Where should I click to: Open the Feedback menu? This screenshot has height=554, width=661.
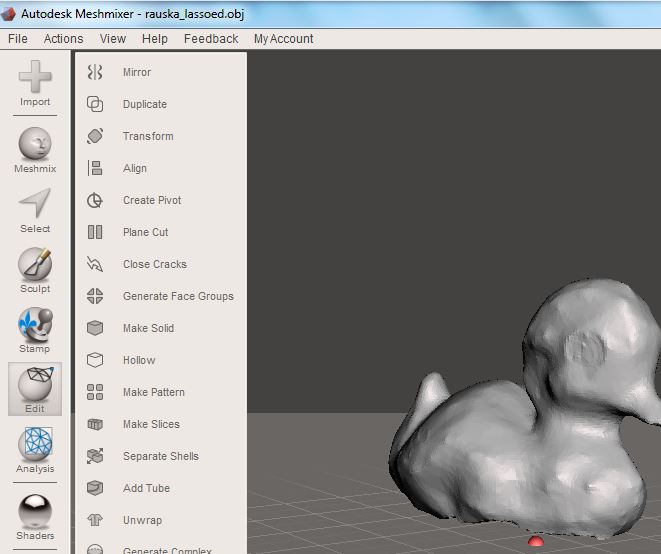pyautogui.click(x=211, y=39)
